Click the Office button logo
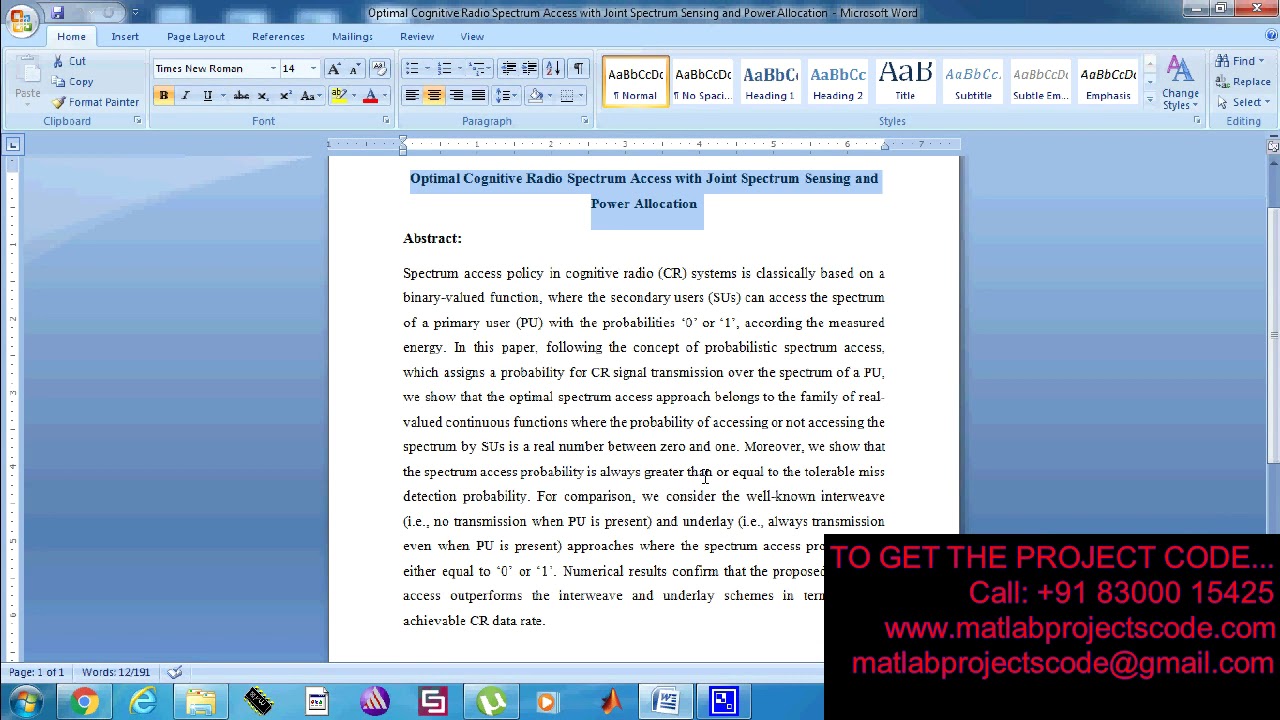Viewport: 1280px width, 720px height. (21, 20)
